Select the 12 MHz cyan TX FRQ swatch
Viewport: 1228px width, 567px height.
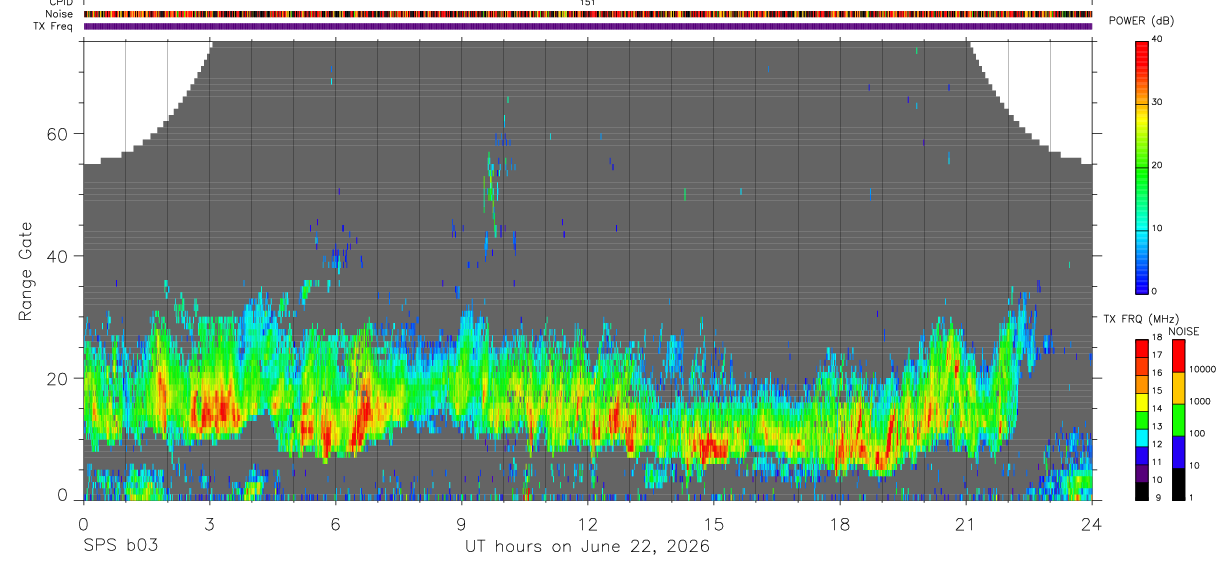[1142, 437]
